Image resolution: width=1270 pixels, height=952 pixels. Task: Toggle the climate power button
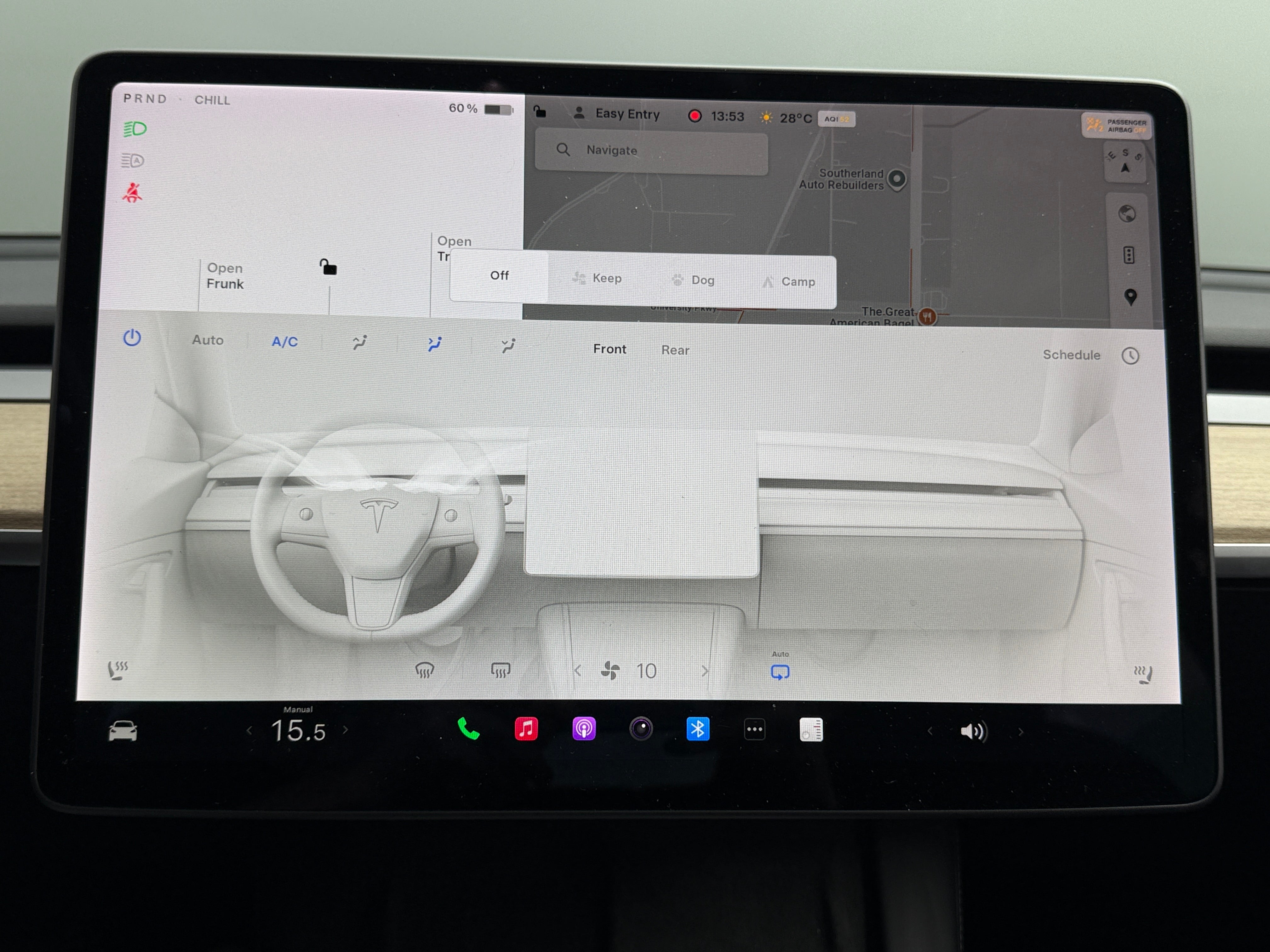coord(132,338)
